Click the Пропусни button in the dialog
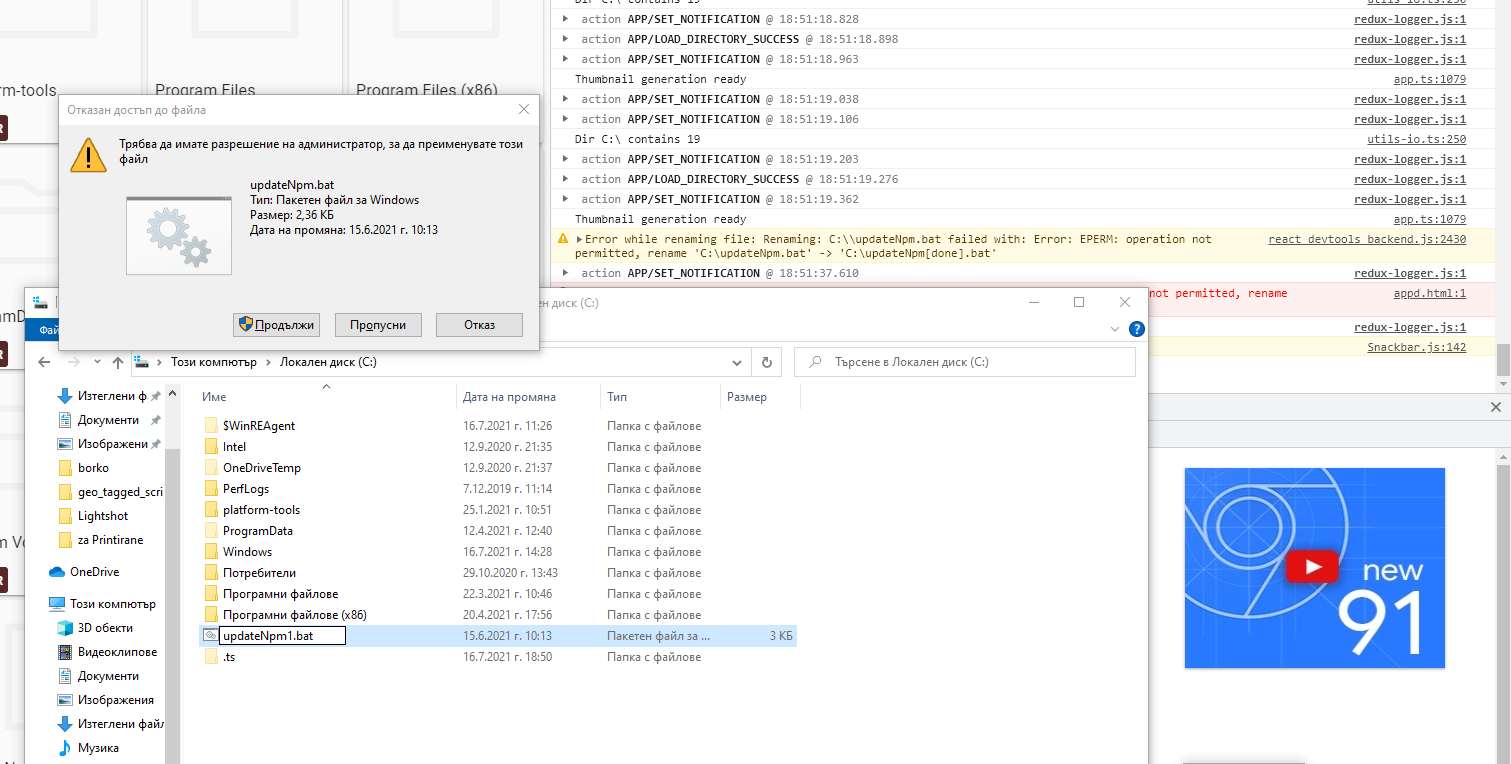Screen dimensions: 1511x764 378,324
